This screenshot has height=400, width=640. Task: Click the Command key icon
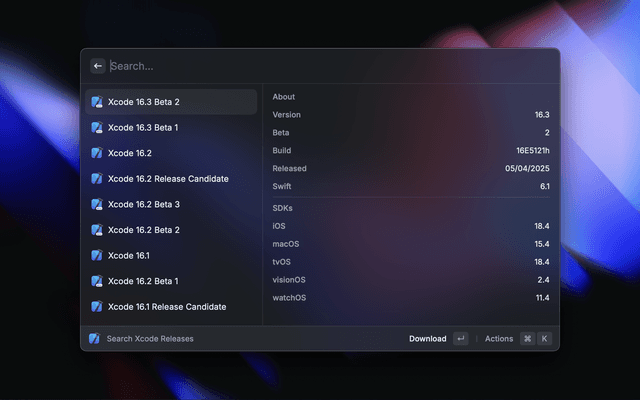pyautogui.click(x=527, y=339)
